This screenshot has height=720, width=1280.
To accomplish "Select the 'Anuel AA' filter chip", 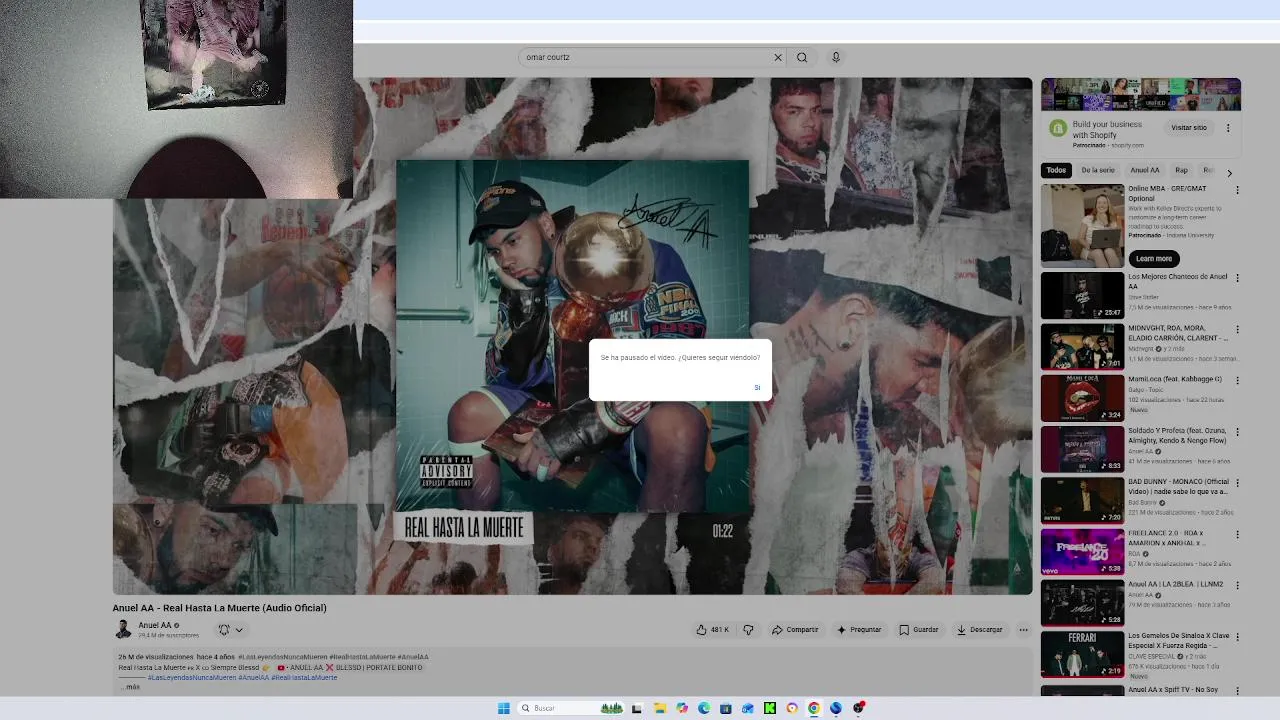I will (1145, 170).
